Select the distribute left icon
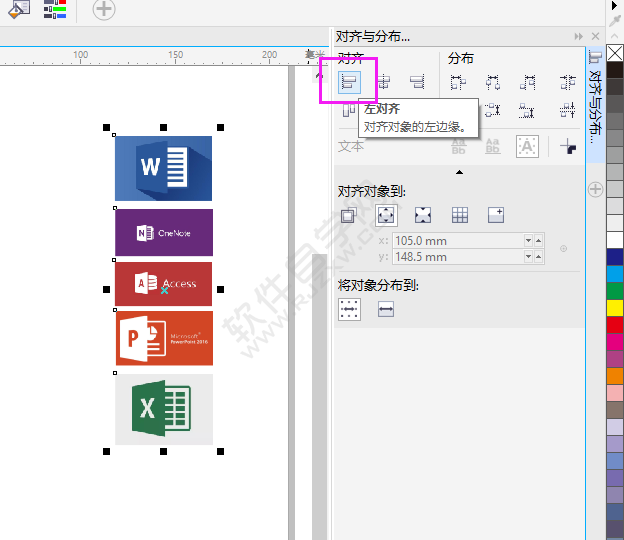This screenshot has height=540, width=624. pyautogui.click(x=458, y=82)
